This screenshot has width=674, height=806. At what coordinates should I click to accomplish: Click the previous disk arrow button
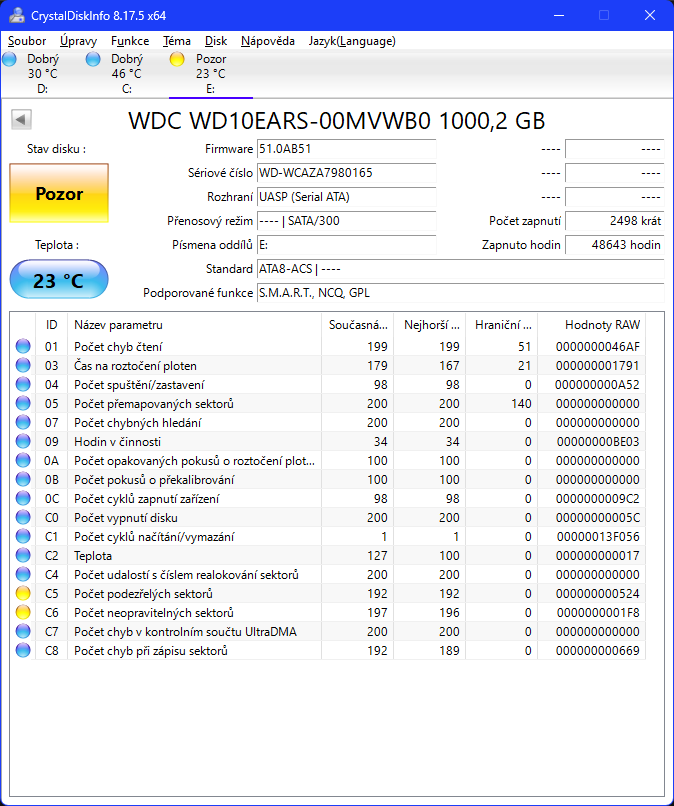click(x=21, y=120)
